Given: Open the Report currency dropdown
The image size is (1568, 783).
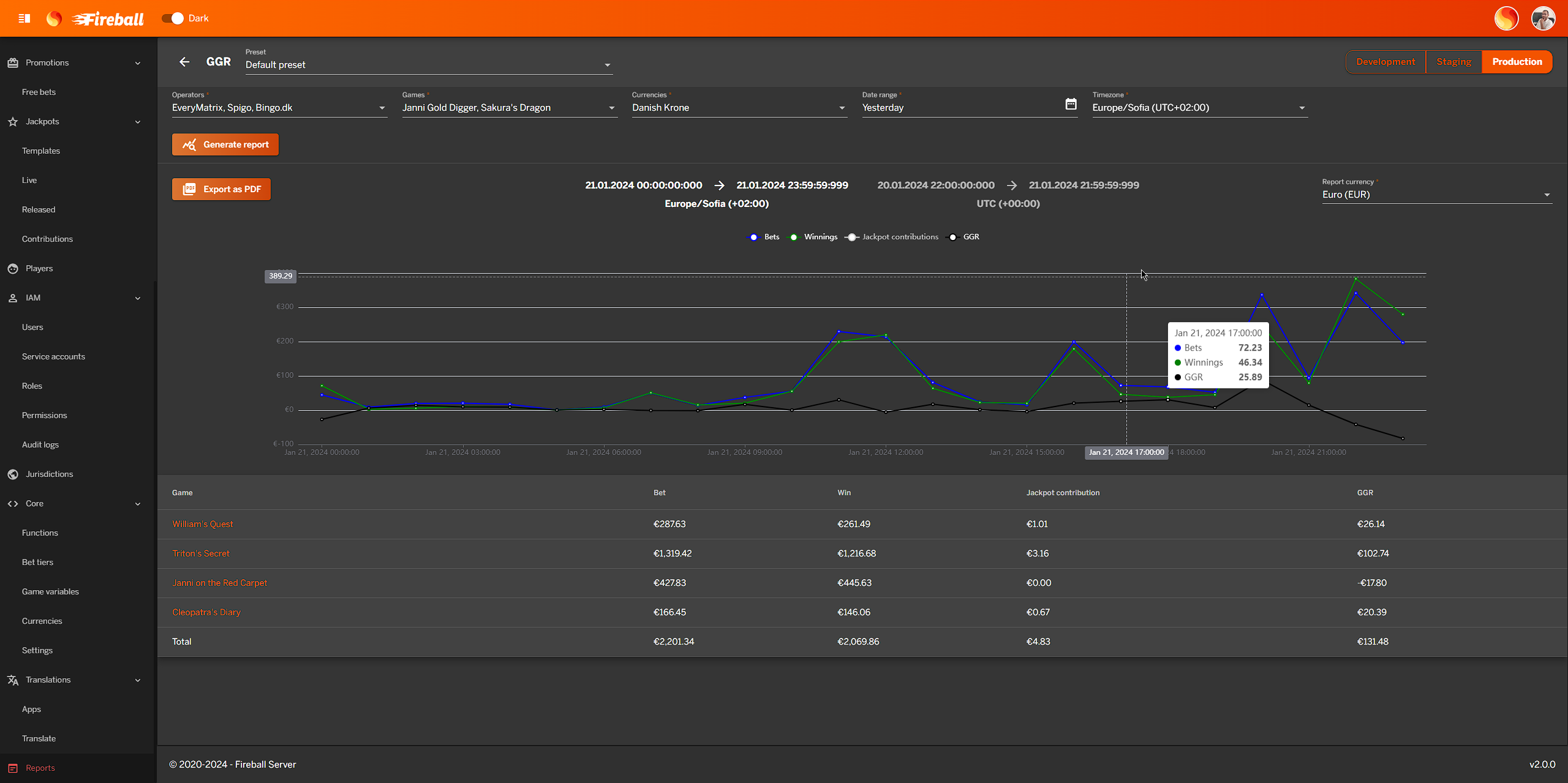Looking at the screenshot, I should (x=1436, y=195).
